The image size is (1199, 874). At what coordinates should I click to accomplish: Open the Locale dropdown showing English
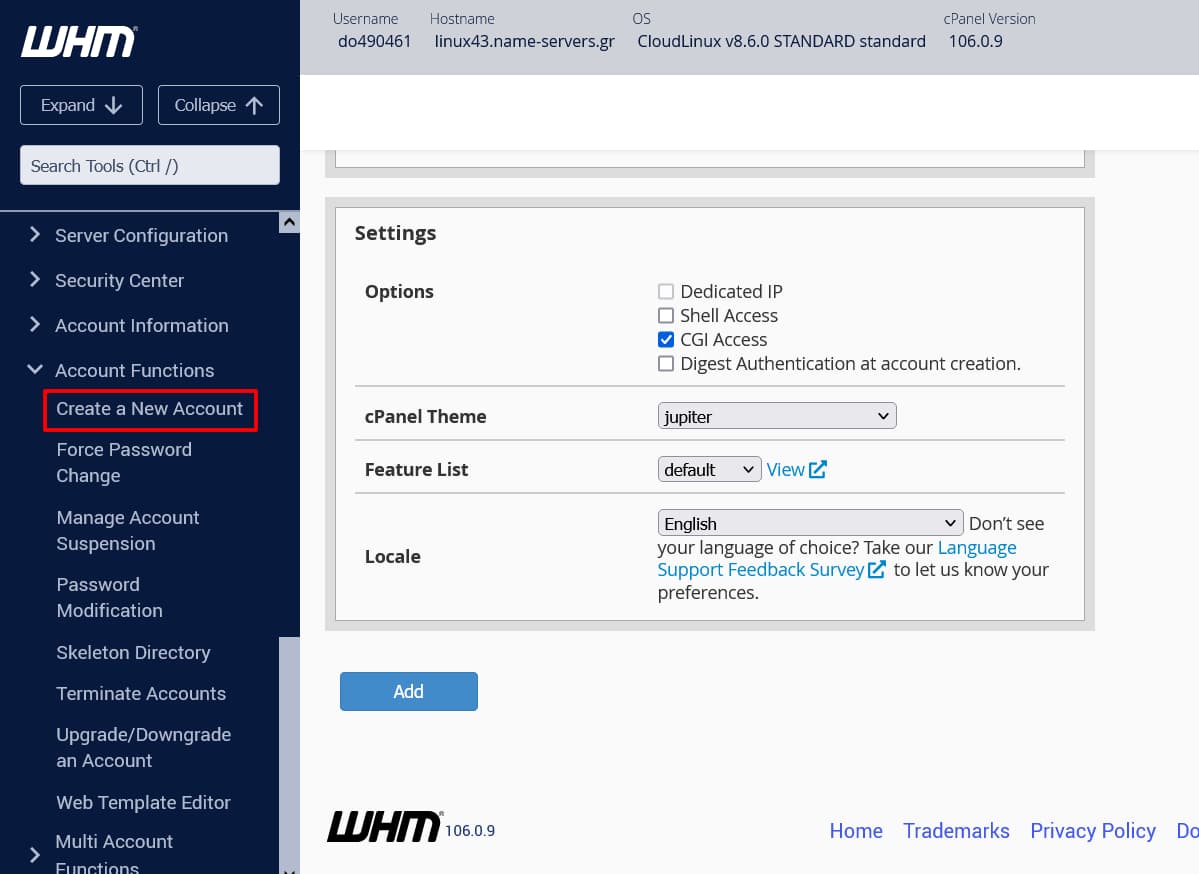(810, 523)
